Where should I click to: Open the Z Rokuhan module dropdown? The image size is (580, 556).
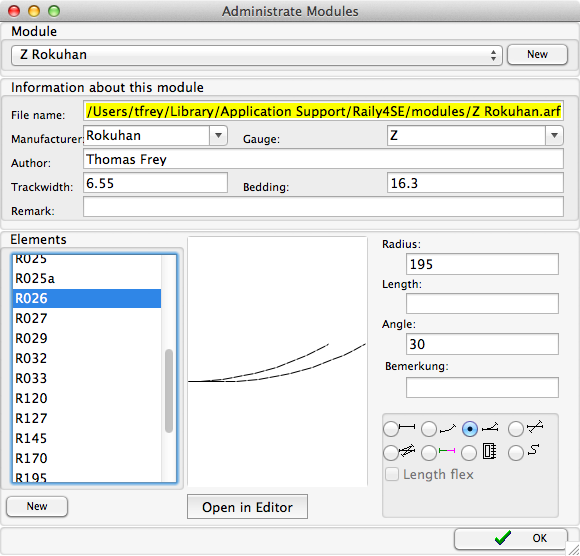256,55
